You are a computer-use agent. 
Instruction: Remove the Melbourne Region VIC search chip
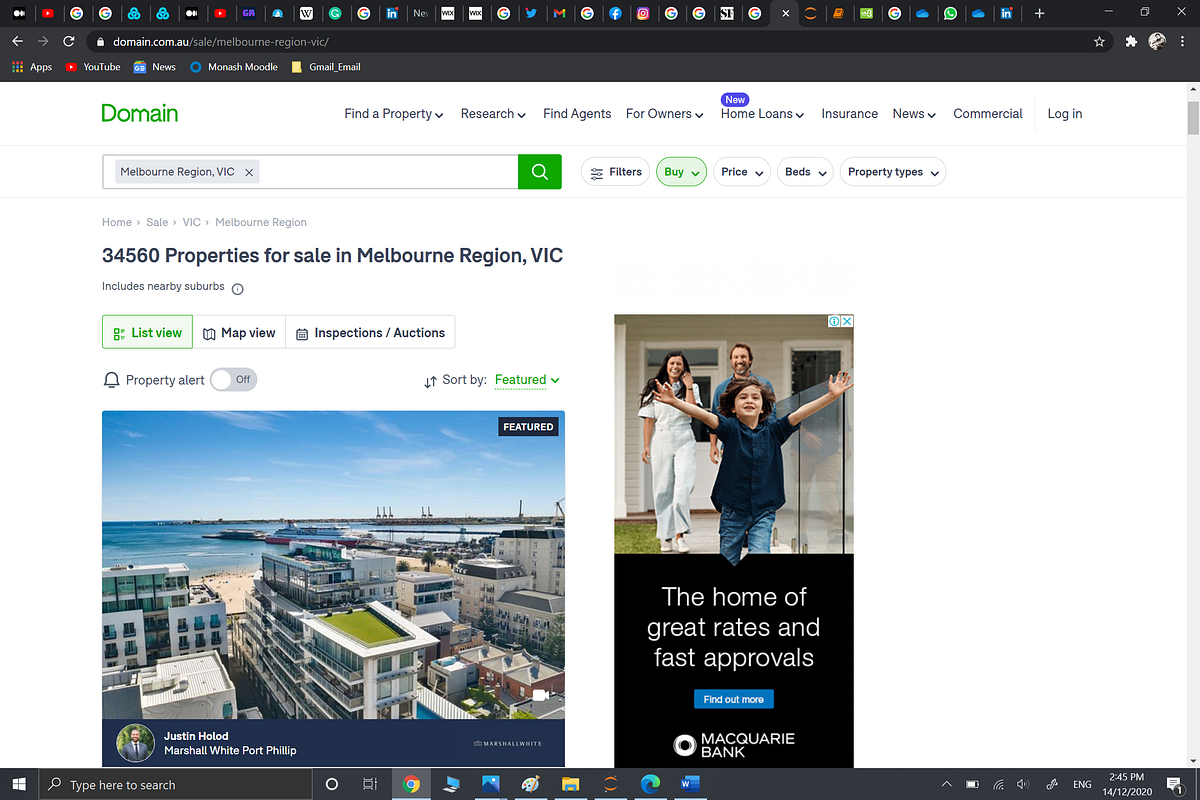[x=249, y=171]
